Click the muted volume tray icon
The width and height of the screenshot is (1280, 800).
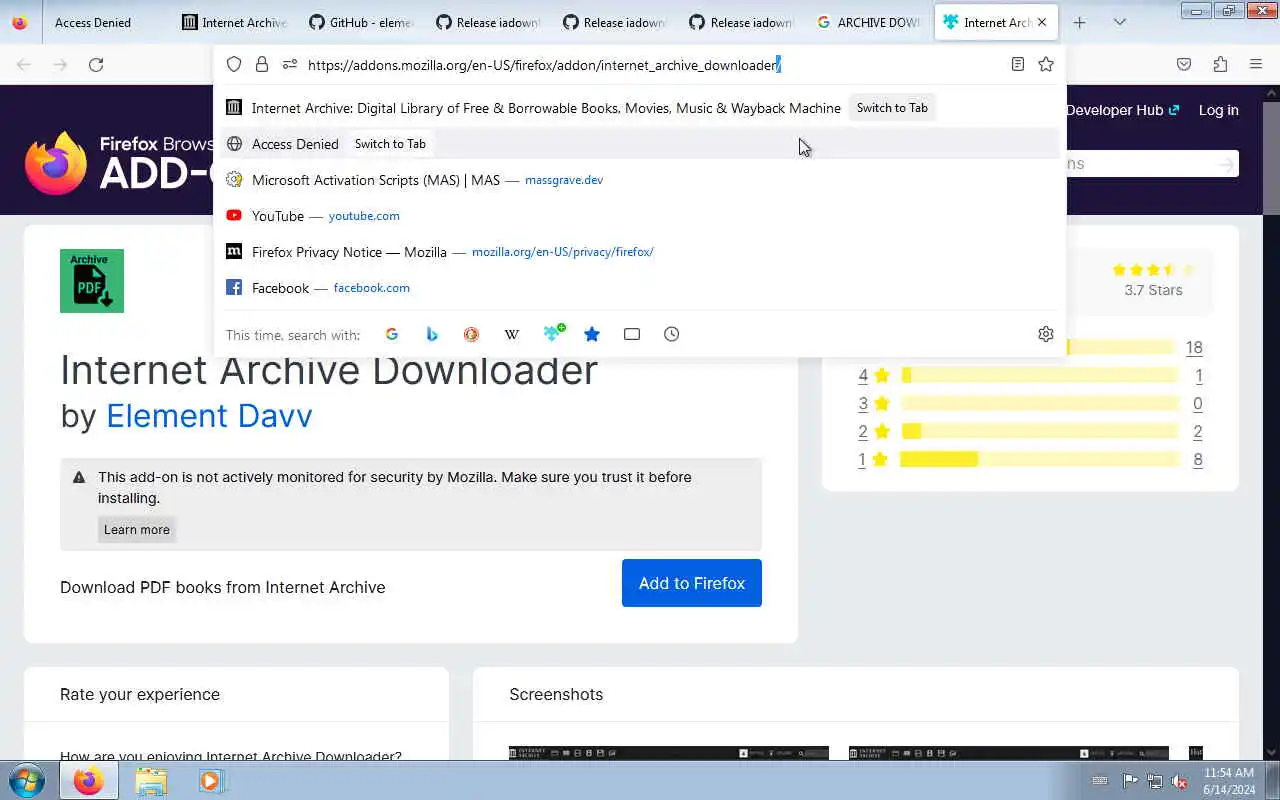(x=1180, y=781)
